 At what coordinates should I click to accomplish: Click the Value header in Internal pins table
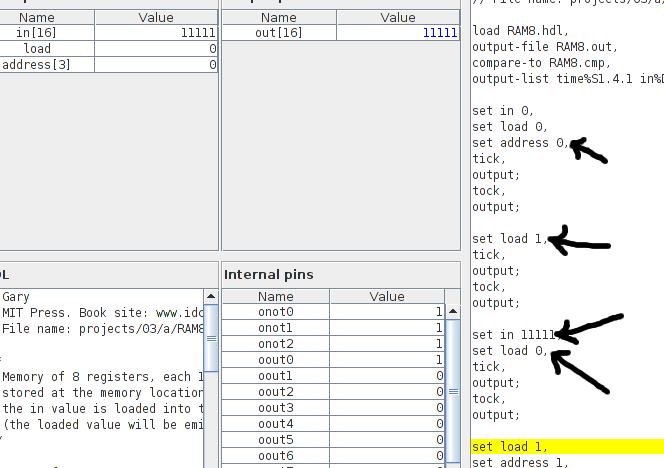pyautogui.click(x=386, y=296)
